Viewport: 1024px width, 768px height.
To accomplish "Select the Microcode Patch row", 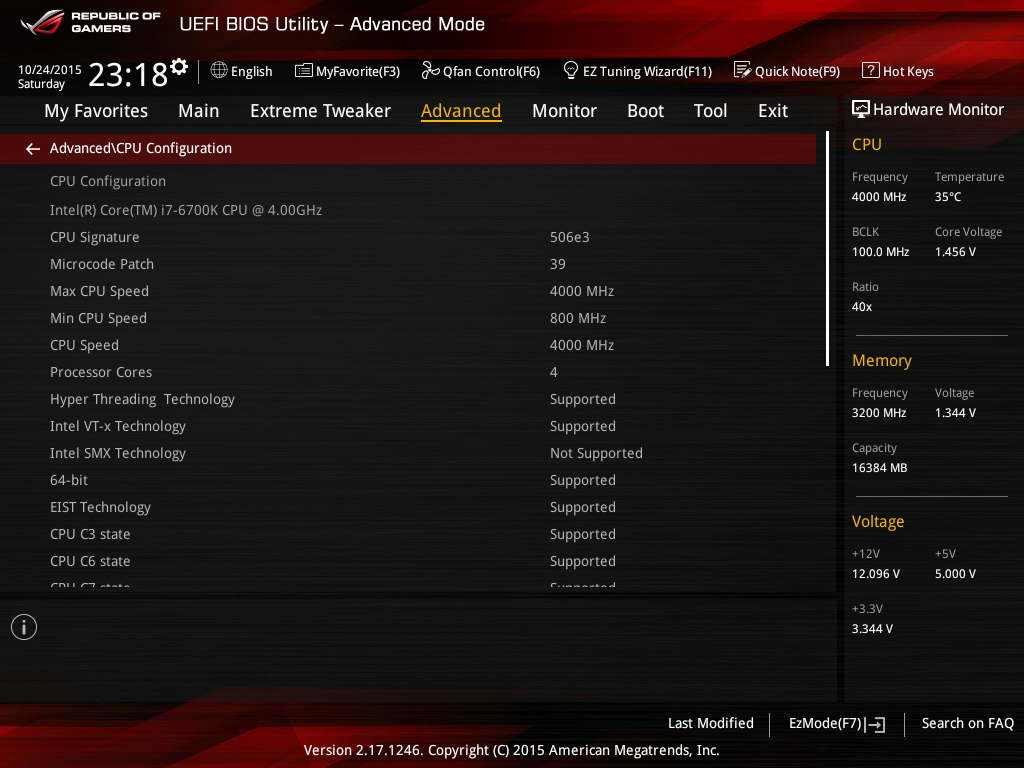I will pos(408,264).
